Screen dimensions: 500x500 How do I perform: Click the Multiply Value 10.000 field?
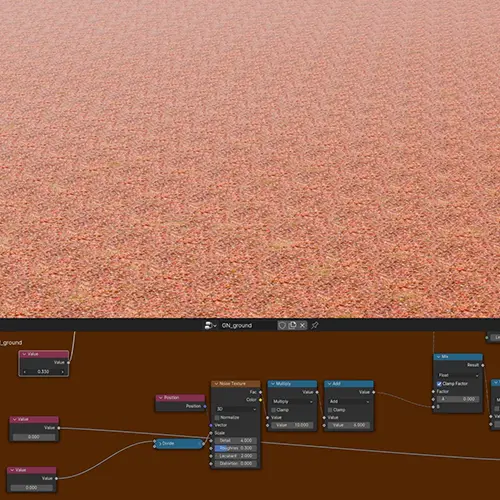(292, 425)
